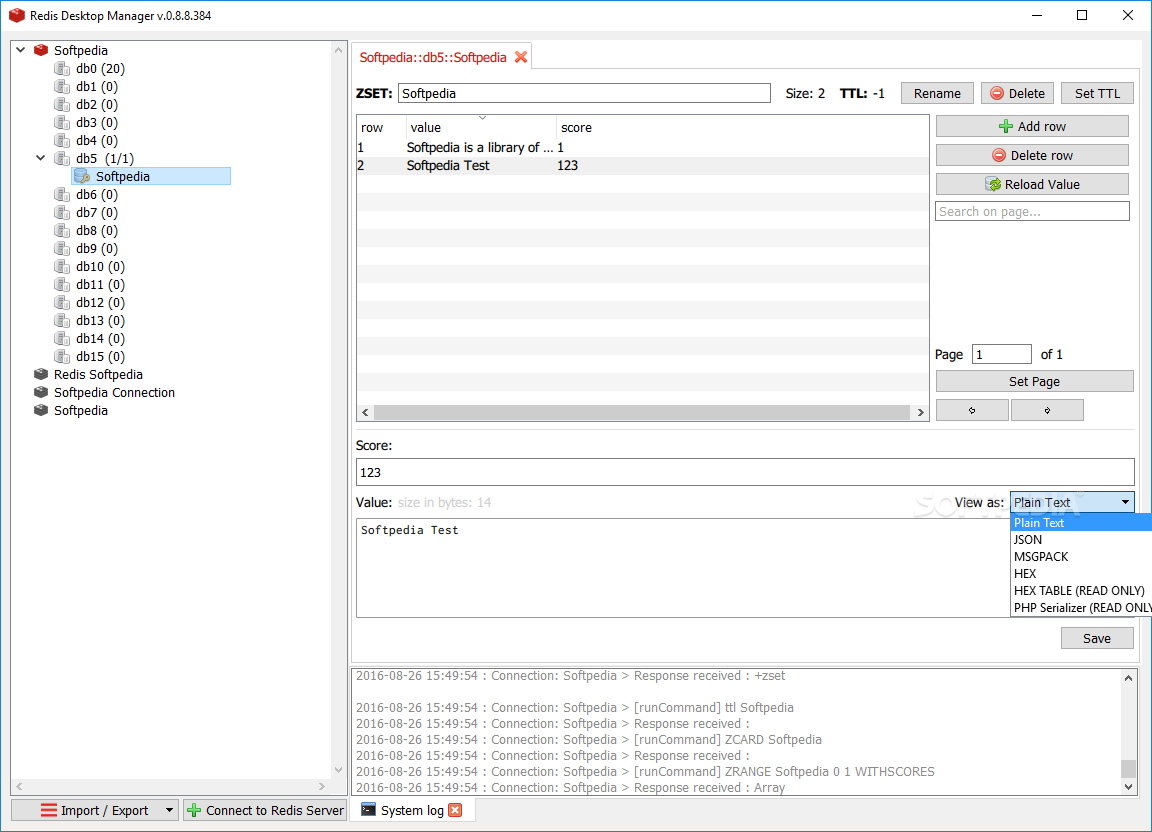The width and height of the screenshot is (1152, 832).
Task: Select MSGPACK view format
Action: (x=1081, y=556)
